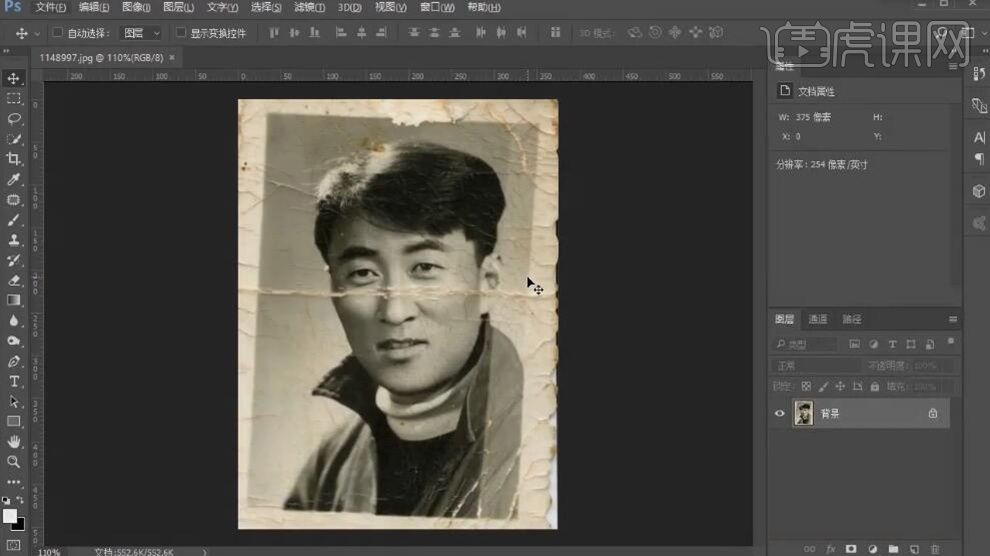Screen dimensions: 990x556
Task: Open the Layers panel options menu
Action: click(x=953, y=319)
